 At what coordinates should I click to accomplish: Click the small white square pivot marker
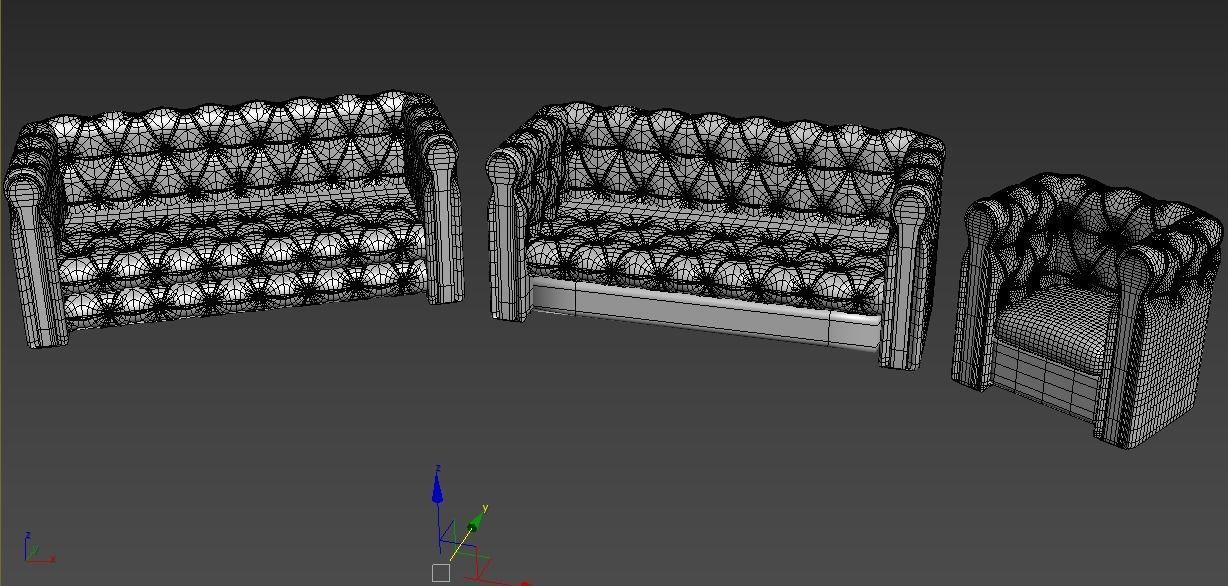[441, 573]
